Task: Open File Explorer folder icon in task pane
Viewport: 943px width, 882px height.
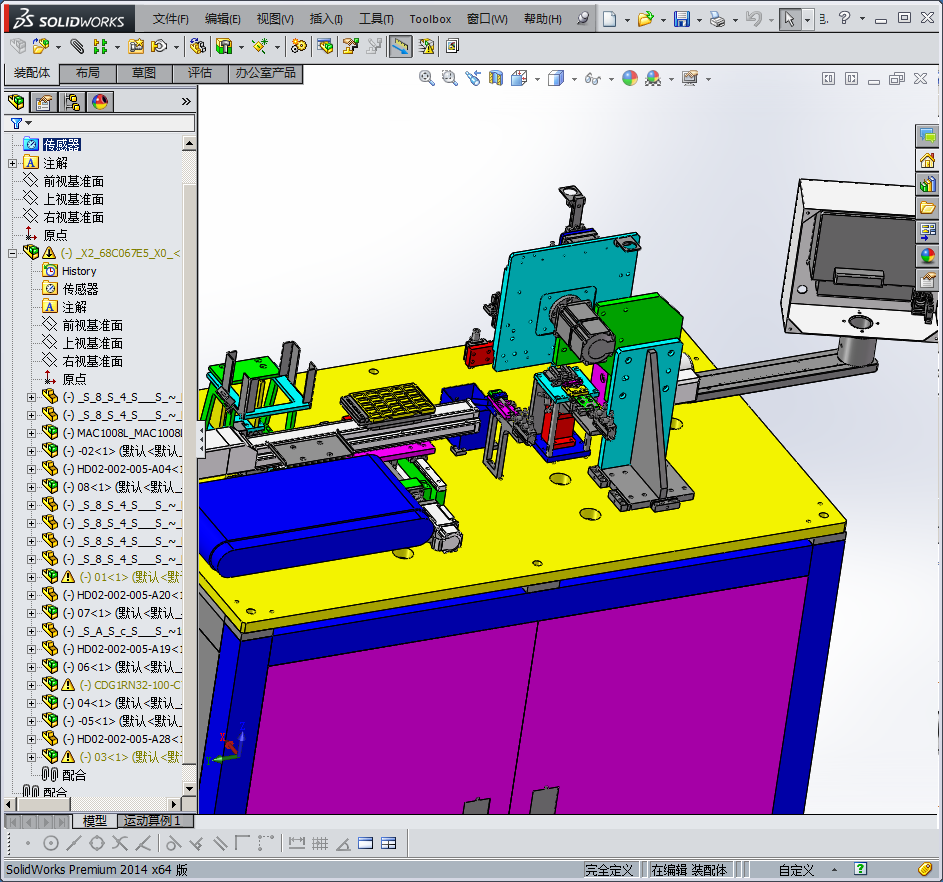Action: 927,207
